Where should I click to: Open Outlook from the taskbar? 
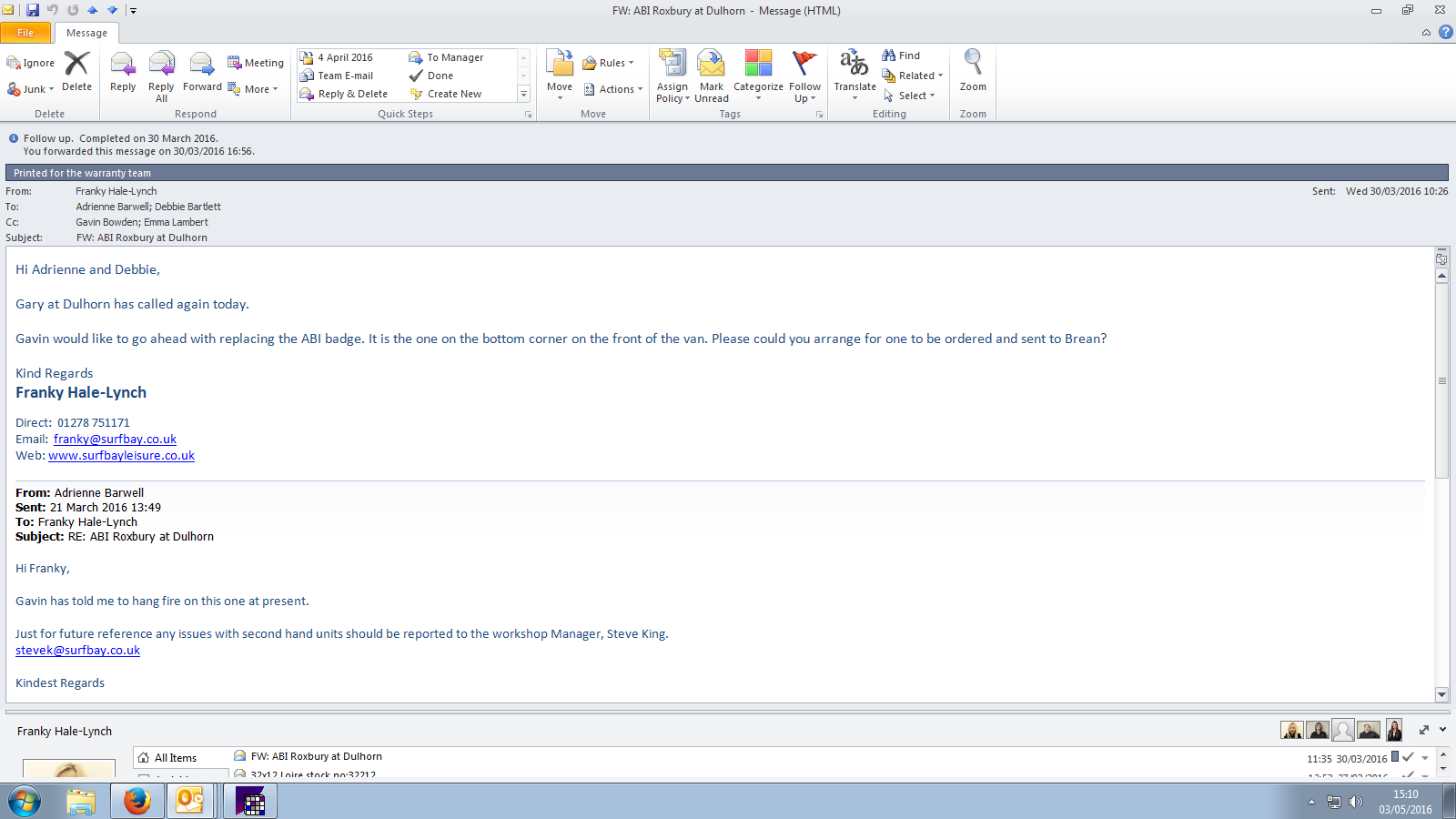tap(190, 802)
